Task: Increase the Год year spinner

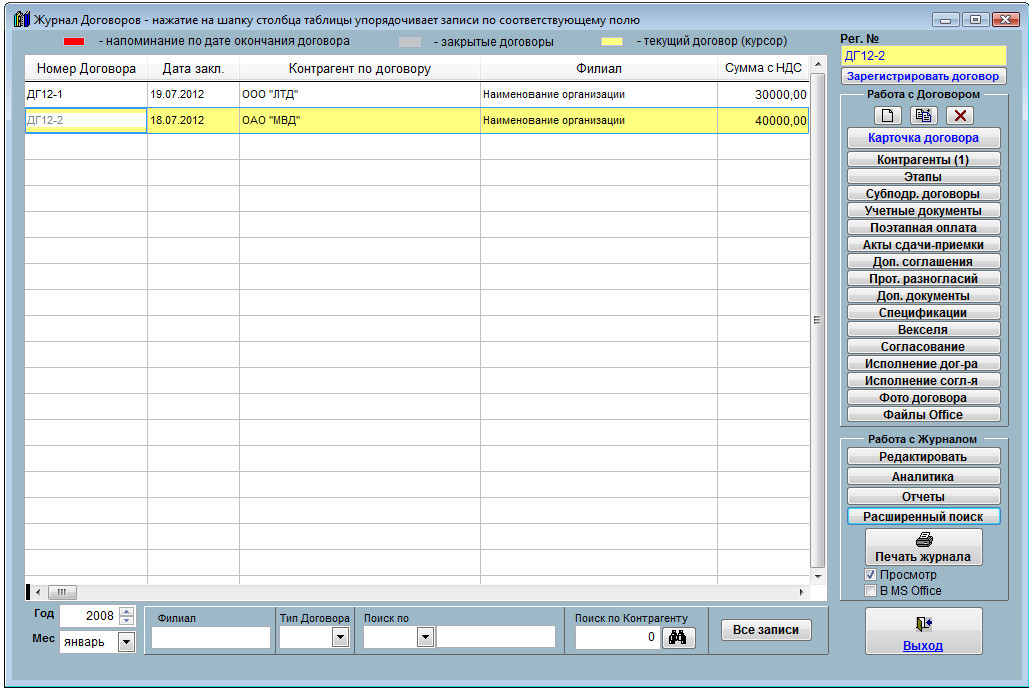Action: click(x=127, y=612)
